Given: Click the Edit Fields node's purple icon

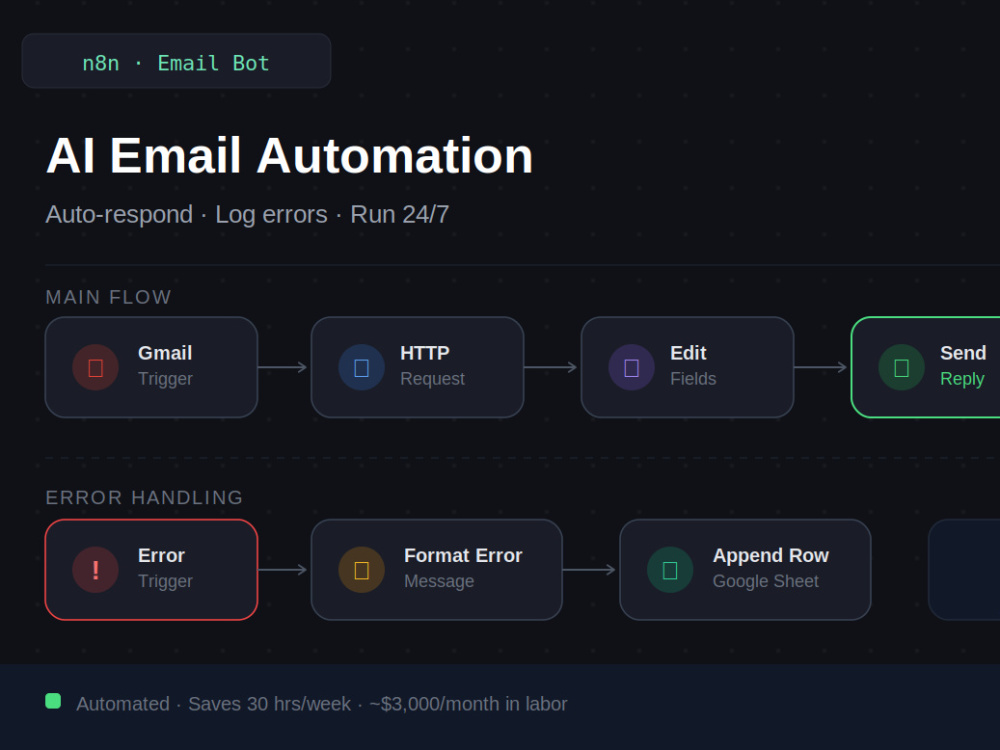Looking at the screenshot, I should [631, 367].
